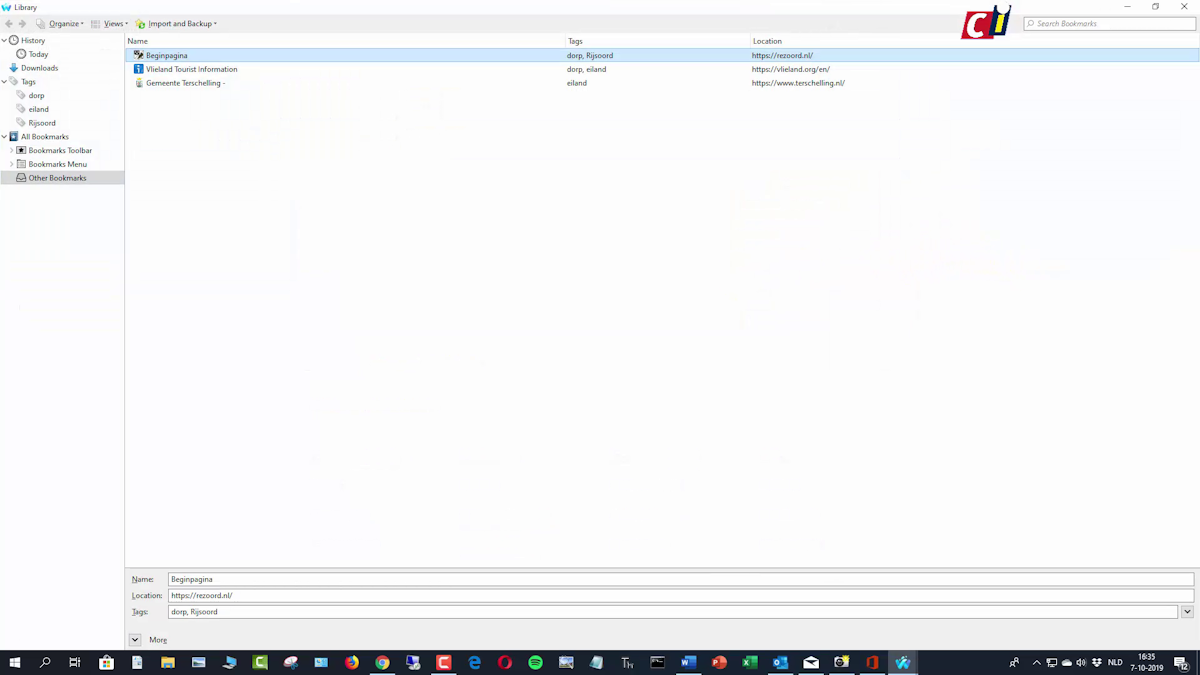
Task: Go back with the toolbar back arrow
Action: click(x=9, y=23)
